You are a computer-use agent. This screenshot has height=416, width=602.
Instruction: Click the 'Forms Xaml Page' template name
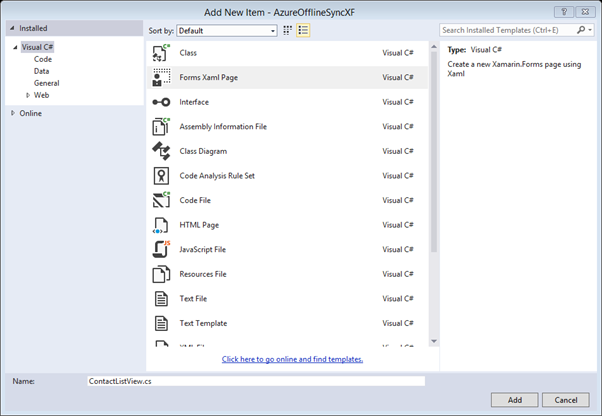point(208,78)
